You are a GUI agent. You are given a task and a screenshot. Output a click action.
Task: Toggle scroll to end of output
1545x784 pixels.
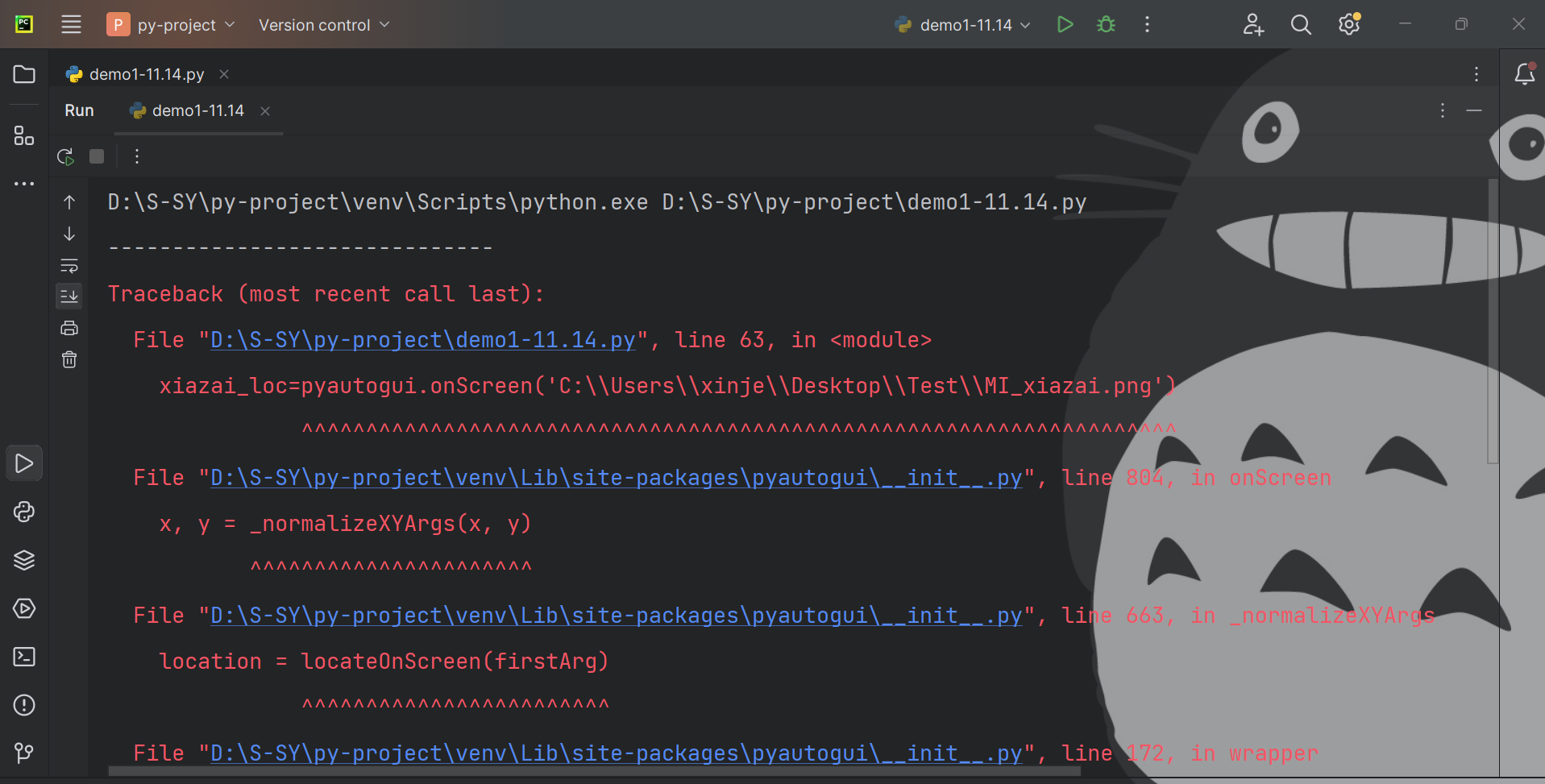click(x=69, y=297)
